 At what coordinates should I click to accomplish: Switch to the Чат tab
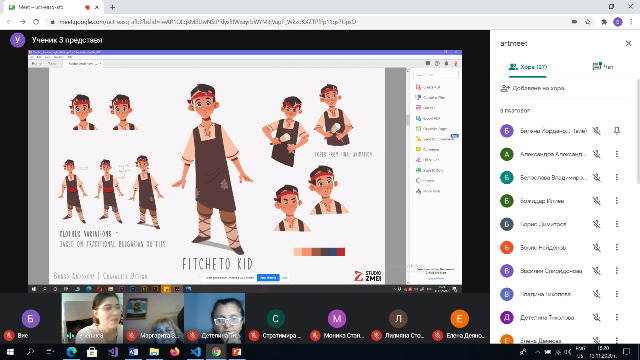pyautogui.click(x=603, y=67)
